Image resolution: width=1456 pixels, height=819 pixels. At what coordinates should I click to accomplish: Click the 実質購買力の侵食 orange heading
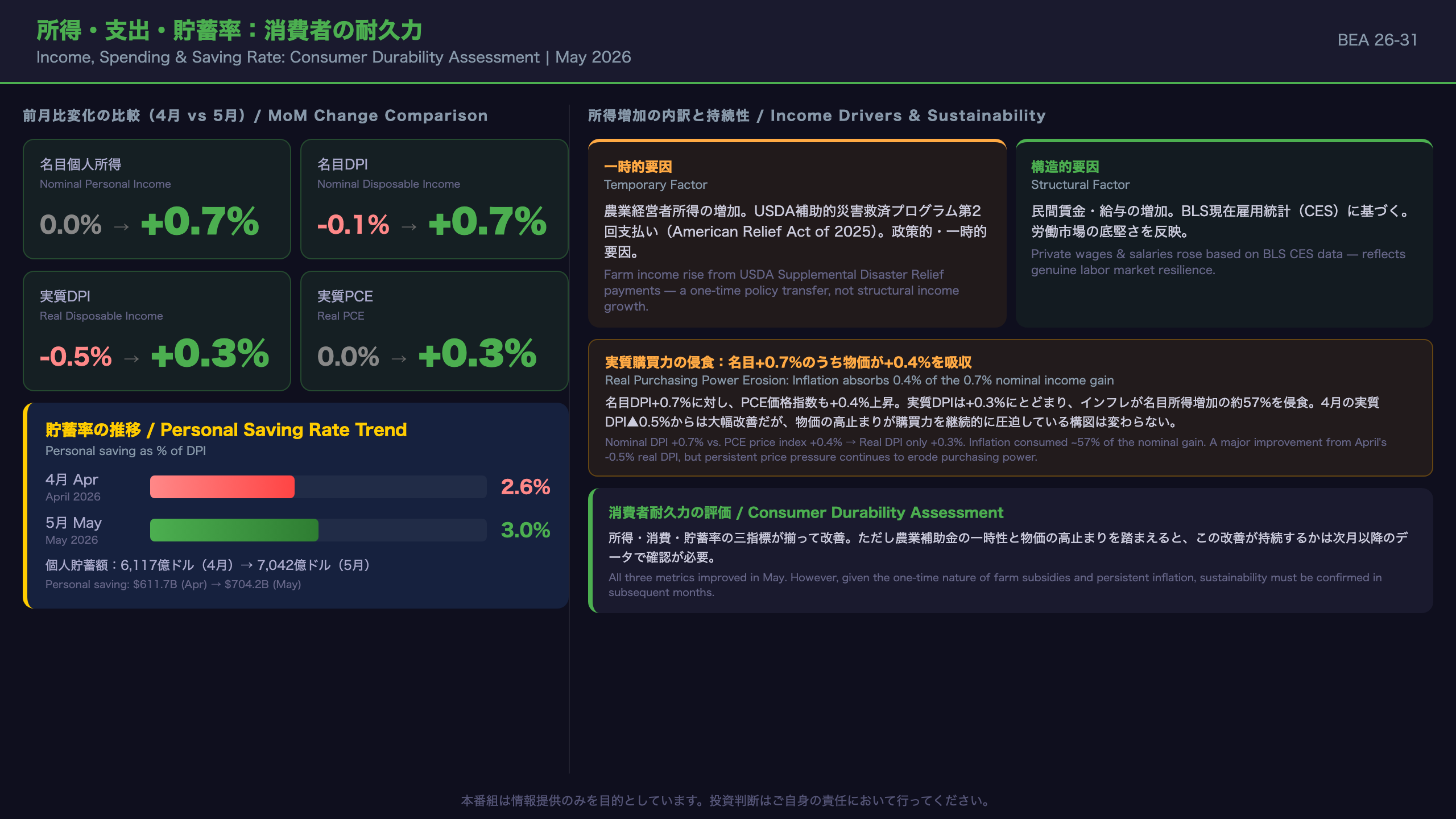coord(788,362)
